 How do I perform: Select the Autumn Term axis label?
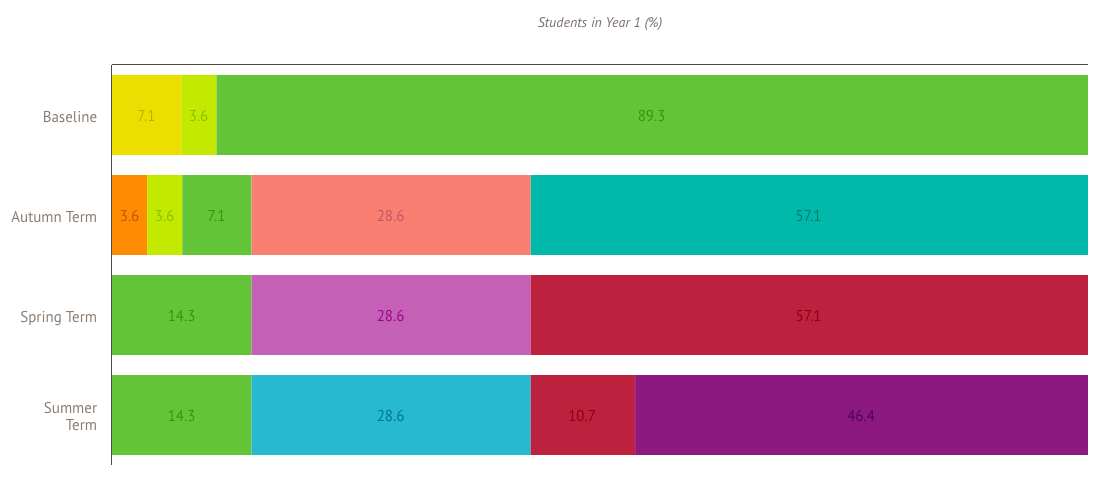[55, 217]
